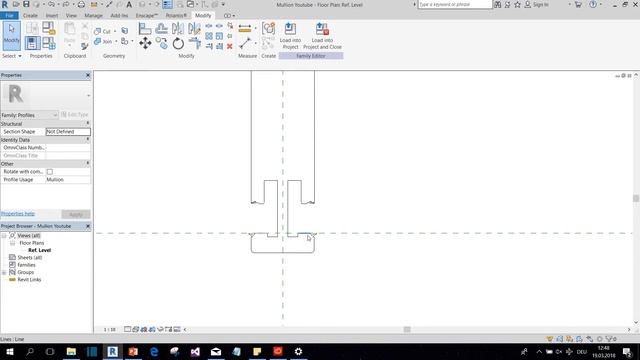
Task: Open Family: Profiles dropdown
Action: (x=29, y=115)
